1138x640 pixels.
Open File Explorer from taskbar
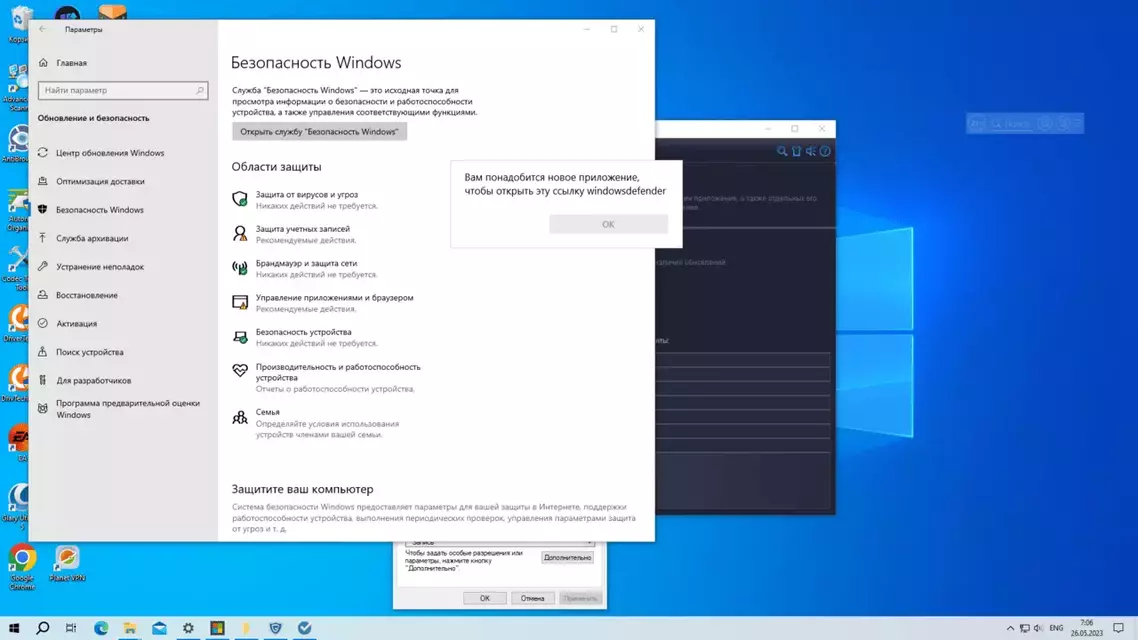pyautogui.click(x=130, y=628)
